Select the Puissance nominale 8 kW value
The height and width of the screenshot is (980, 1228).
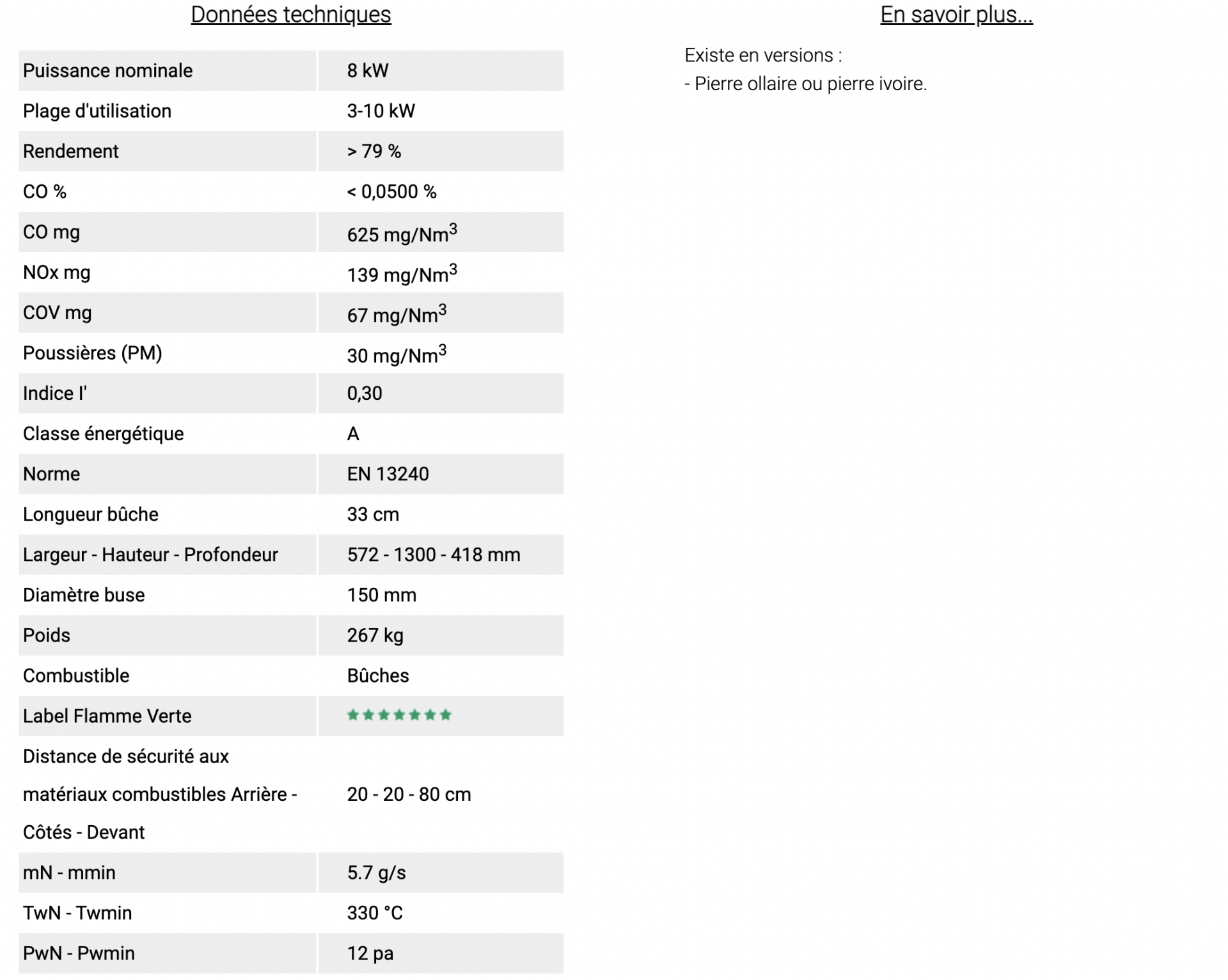[368, 70]
